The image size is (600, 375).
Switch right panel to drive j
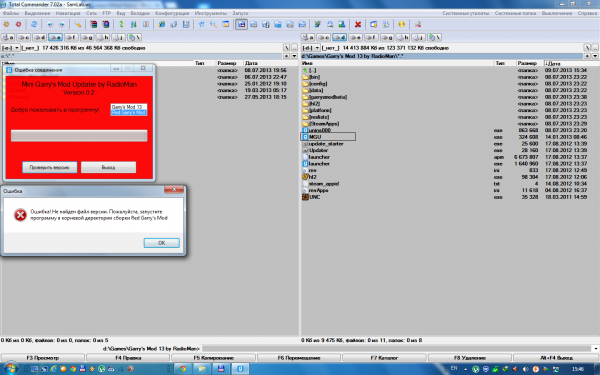[418, 38]
